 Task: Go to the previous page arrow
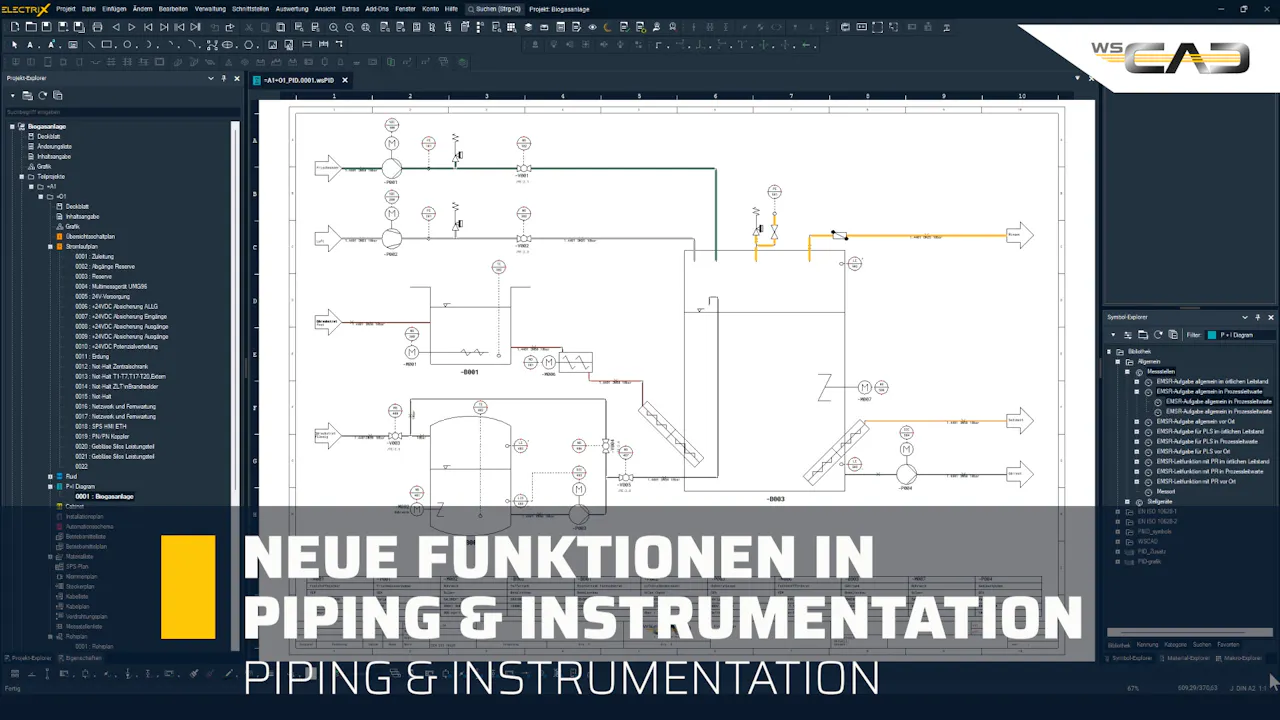click(116, 27)
